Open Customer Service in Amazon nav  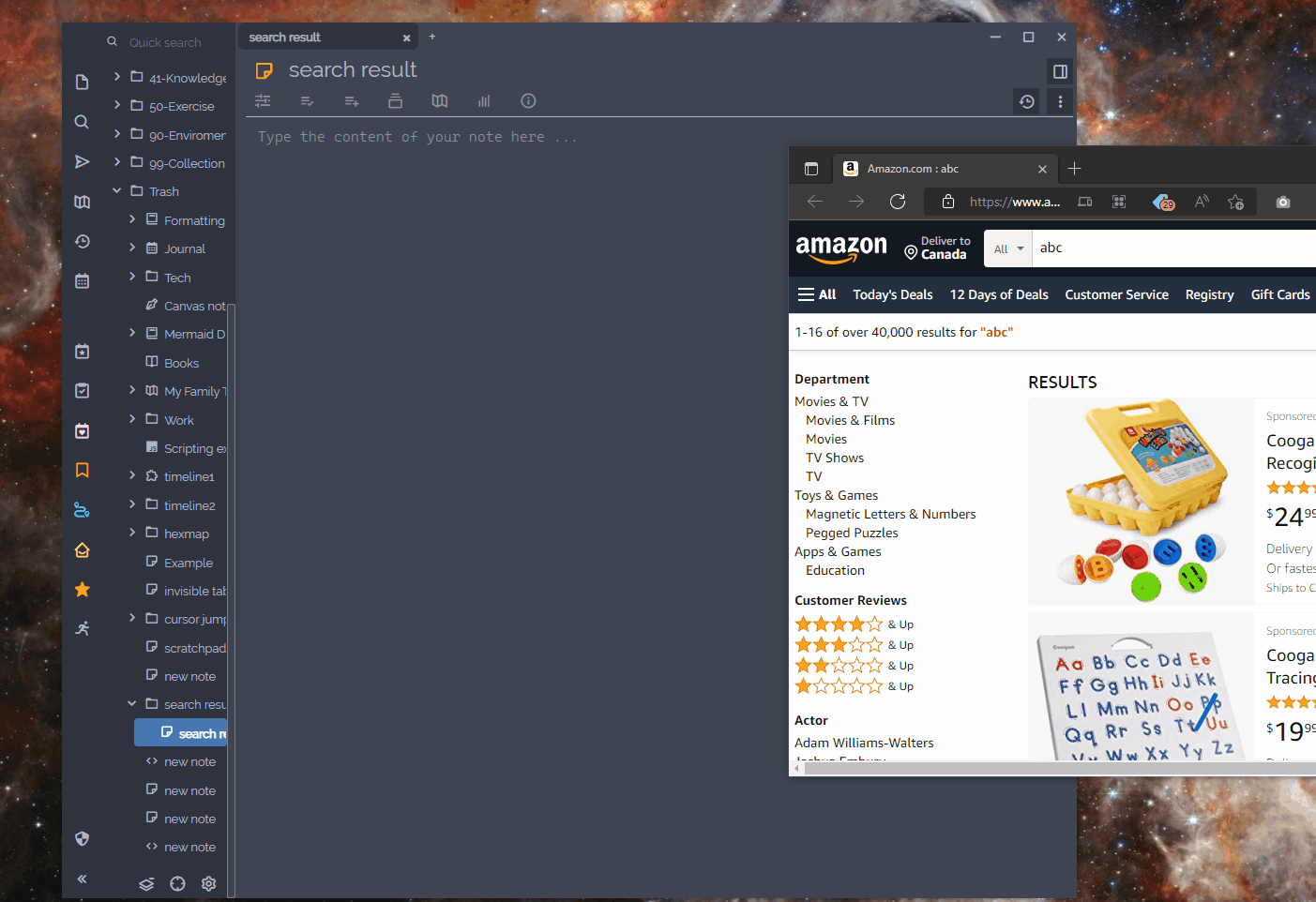[1116, 294]
